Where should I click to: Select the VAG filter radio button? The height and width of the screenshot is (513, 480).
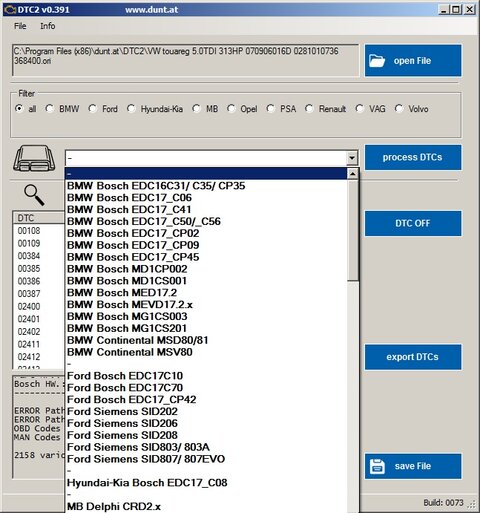pyautogui.click(x=359, y=109)
